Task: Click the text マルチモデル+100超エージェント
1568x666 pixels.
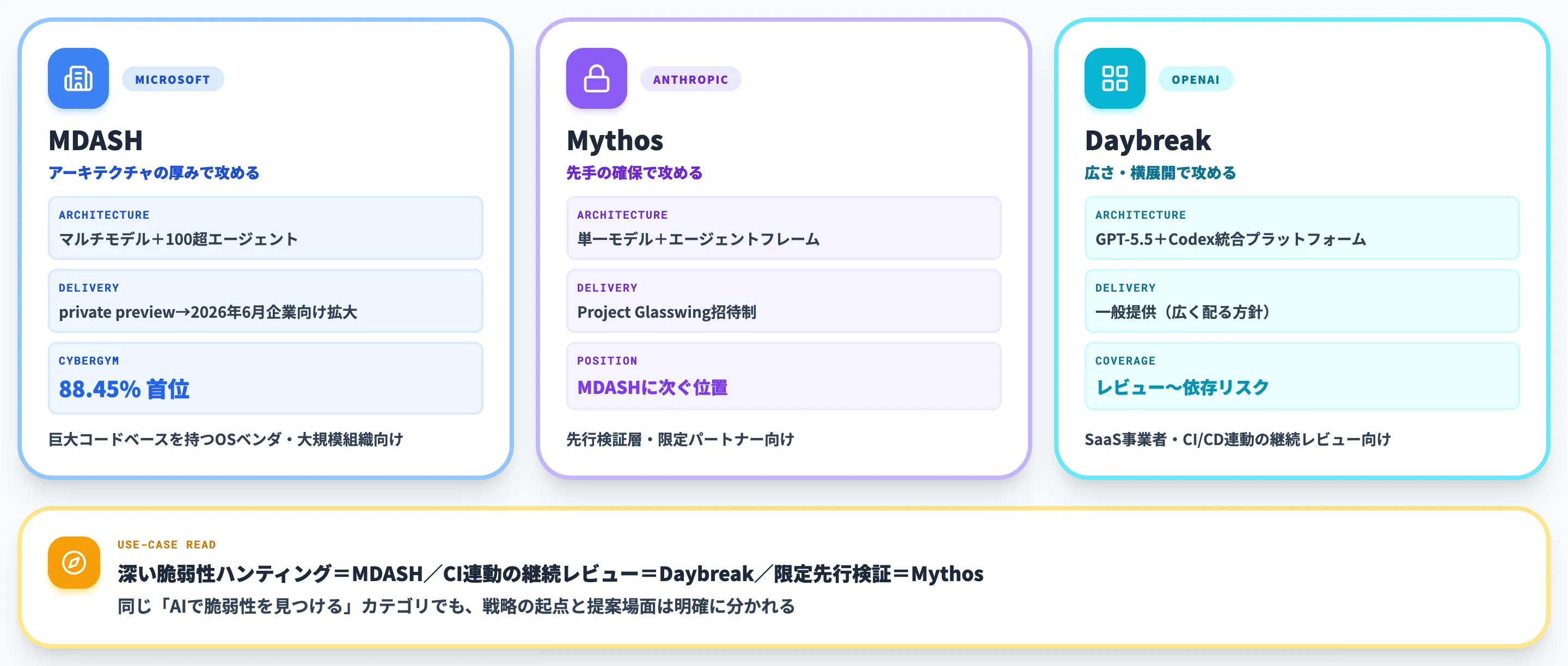Action: pyautogui.click(x=179, y=239)
